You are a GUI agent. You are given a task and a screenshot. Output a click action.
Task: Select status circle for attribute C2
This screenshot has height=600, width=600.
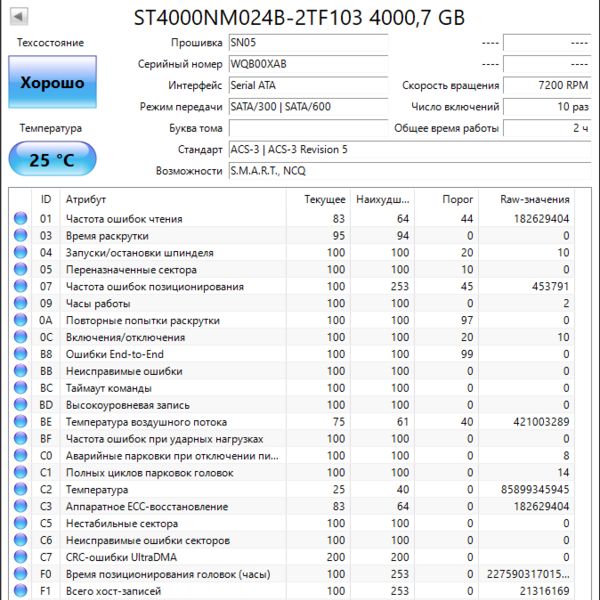(21, 489)
